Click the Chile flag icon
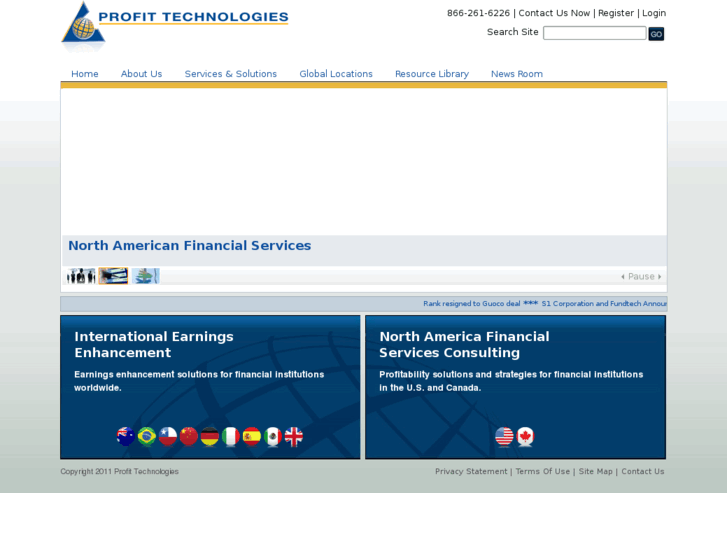 168,436
